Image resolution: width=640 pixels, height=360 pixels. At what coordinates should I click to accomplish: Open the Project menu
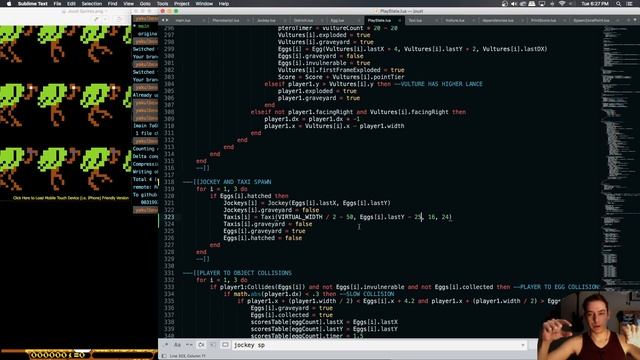[x=182, y=4]
